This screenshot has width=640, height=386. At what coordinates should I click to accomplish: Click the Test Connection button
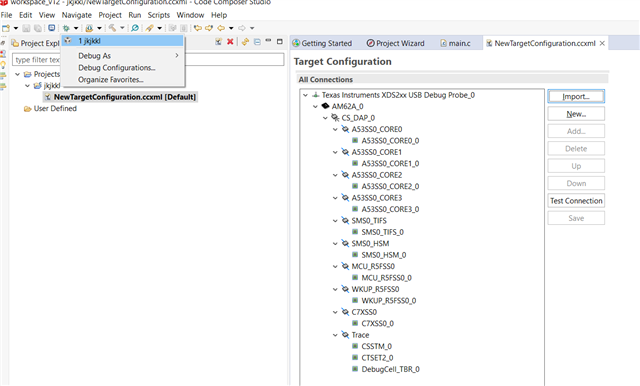coord(576,201)
